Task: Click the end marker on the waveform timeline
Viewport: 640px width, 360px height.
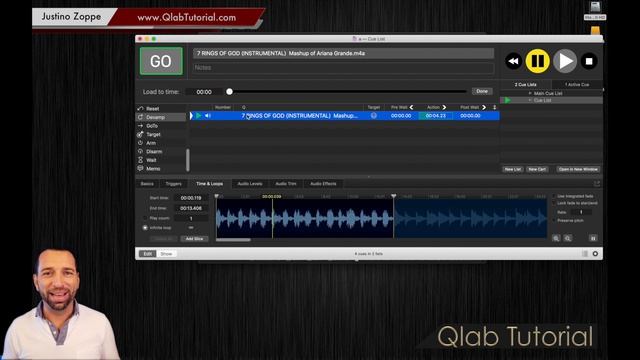Action: click(x=393, y=196)
